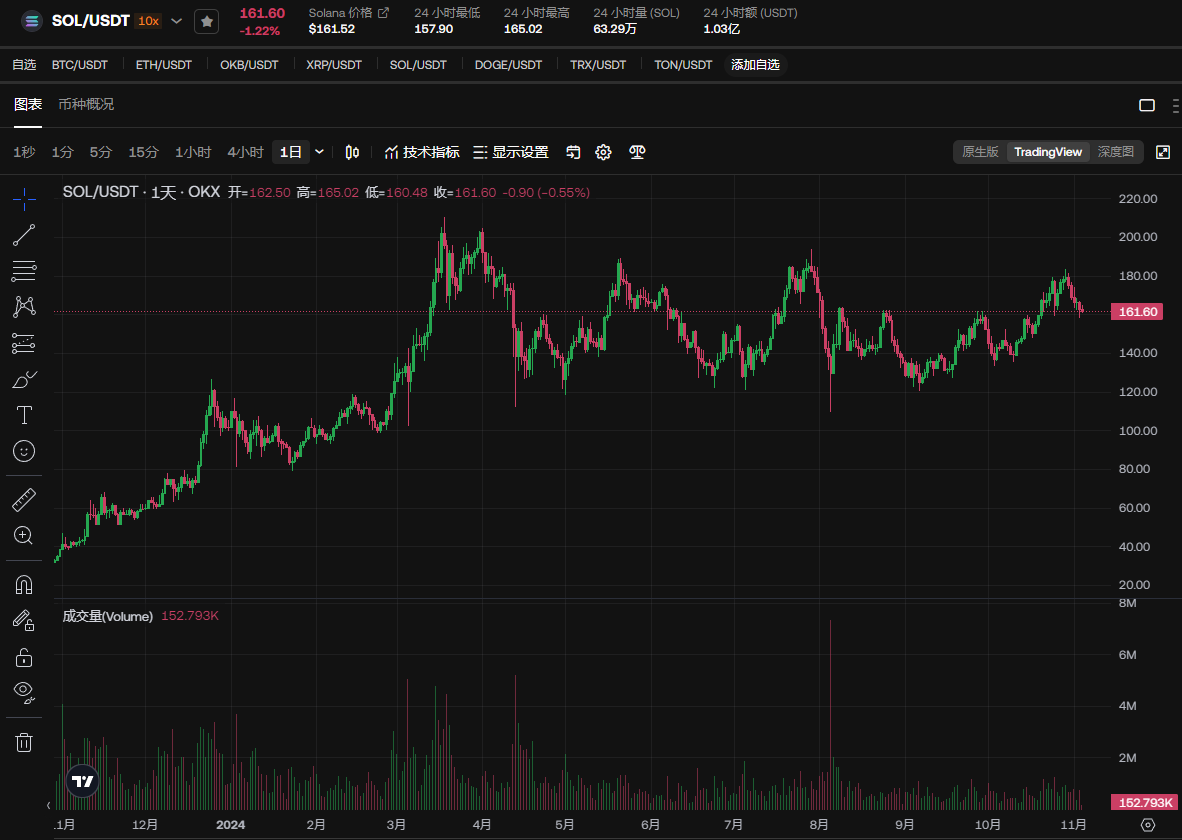Select the 1秒 interval
This screenshot has width=1182, height=840.
pos(24,152)
